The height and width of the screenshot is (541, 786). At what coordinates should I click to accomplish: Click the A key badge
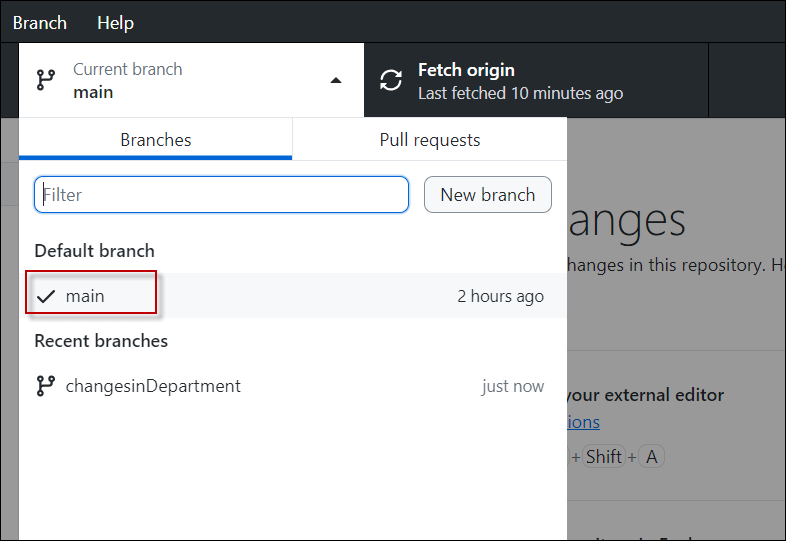(x=652, y=457)
